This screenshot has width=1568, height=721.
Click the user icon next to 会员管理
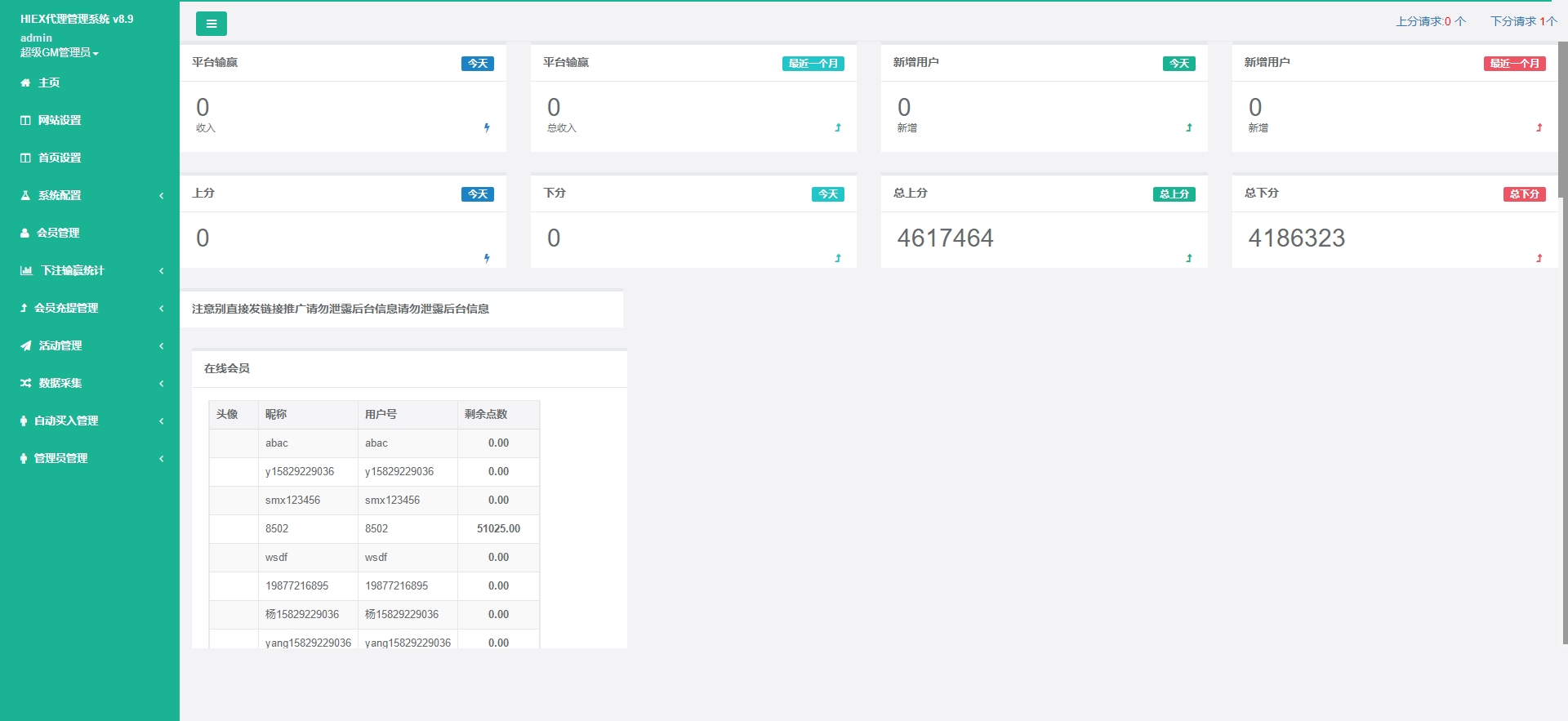24,233
